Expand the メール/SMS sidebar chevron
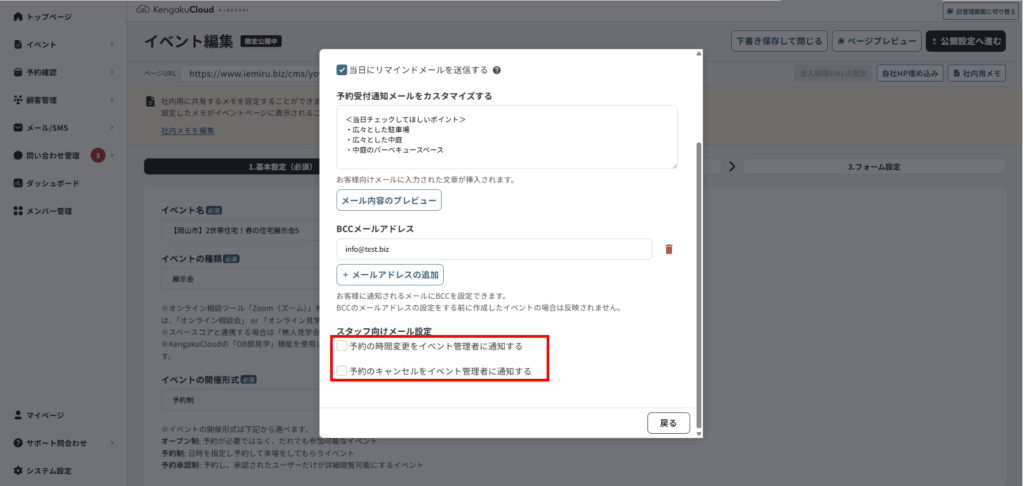Screen dimensions: 1024x486 tap(112, 128)
